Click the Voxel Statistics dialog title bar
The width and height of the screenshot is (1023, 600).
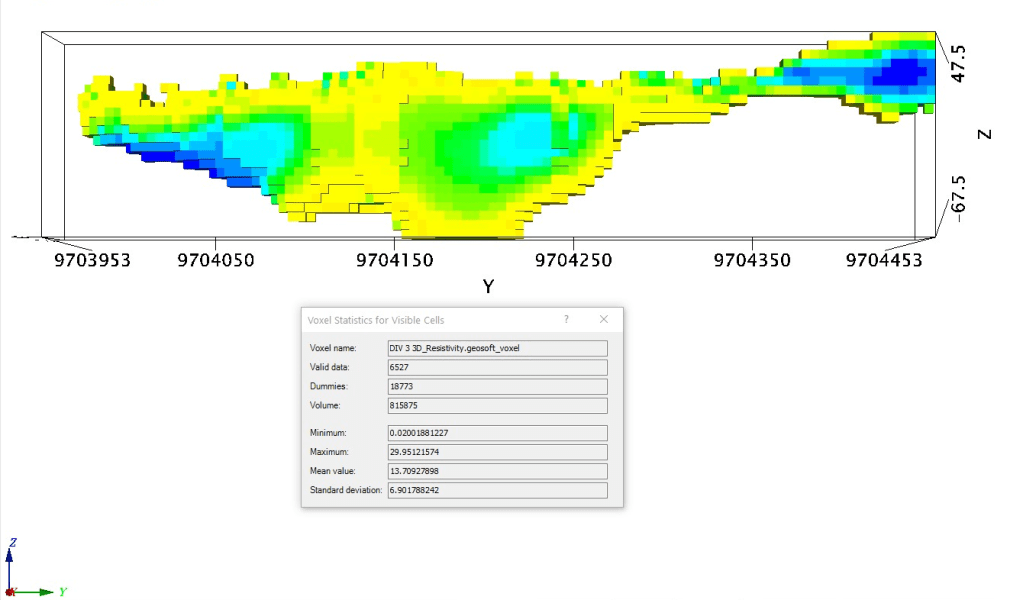coord(420,319)
